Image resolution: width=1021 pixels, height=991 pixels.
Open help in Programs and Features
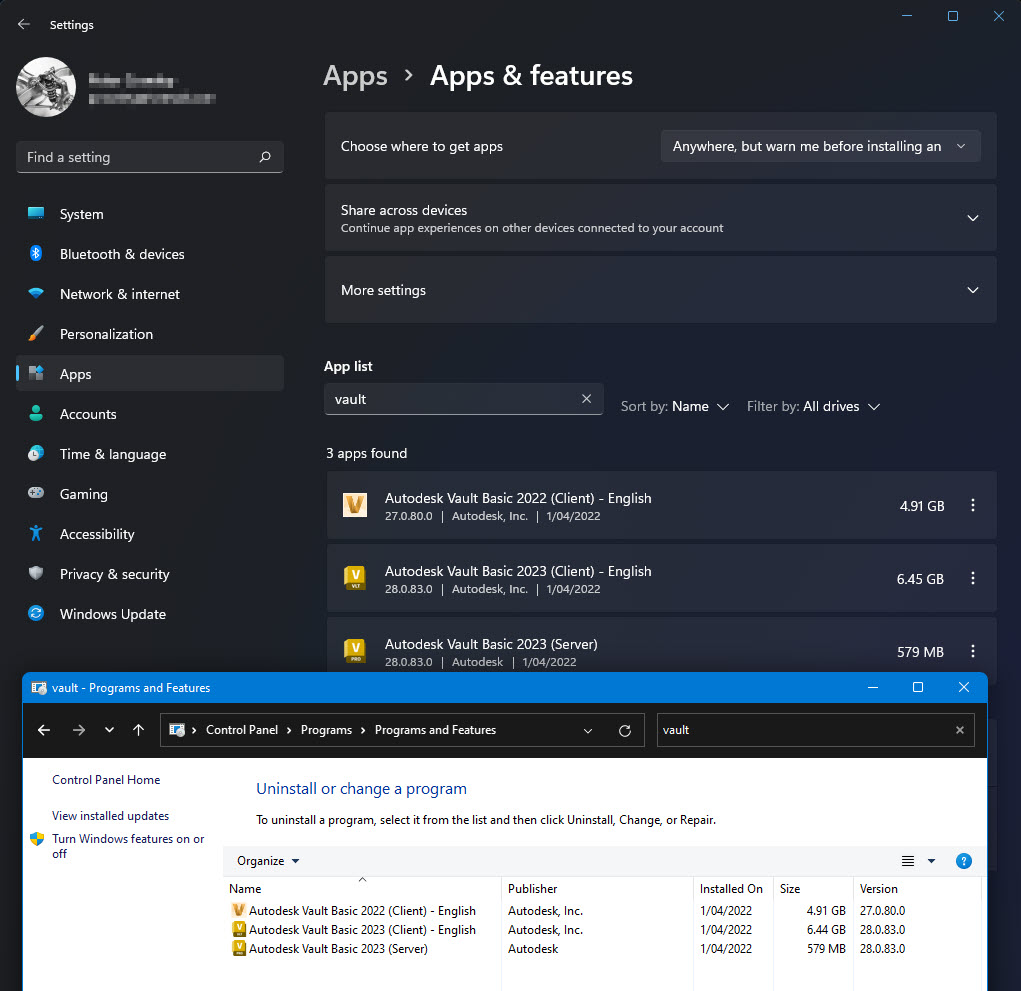[963, 861]
